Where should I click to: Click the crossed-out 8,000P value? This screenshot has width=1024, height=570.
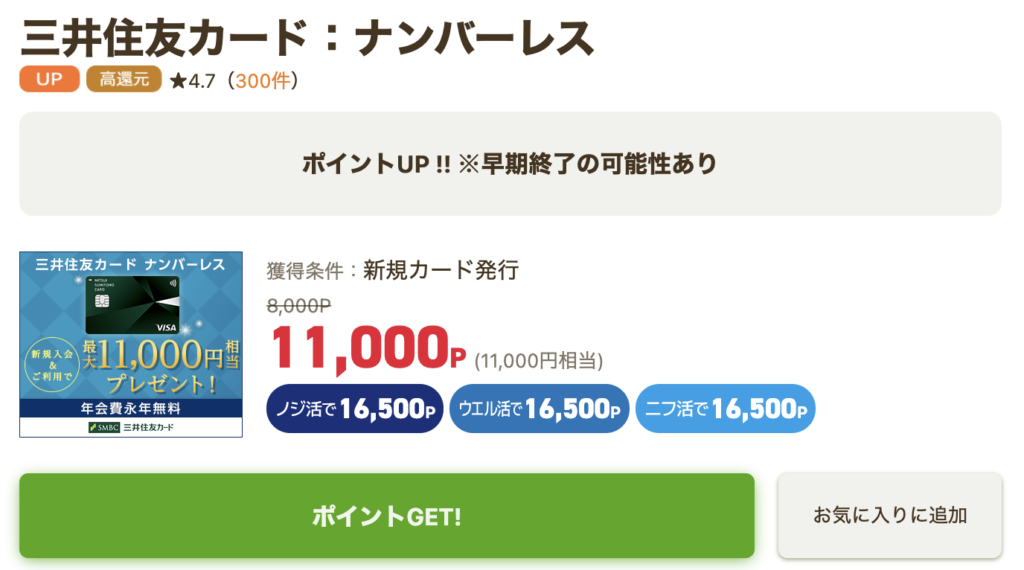[x=299, y=306]
